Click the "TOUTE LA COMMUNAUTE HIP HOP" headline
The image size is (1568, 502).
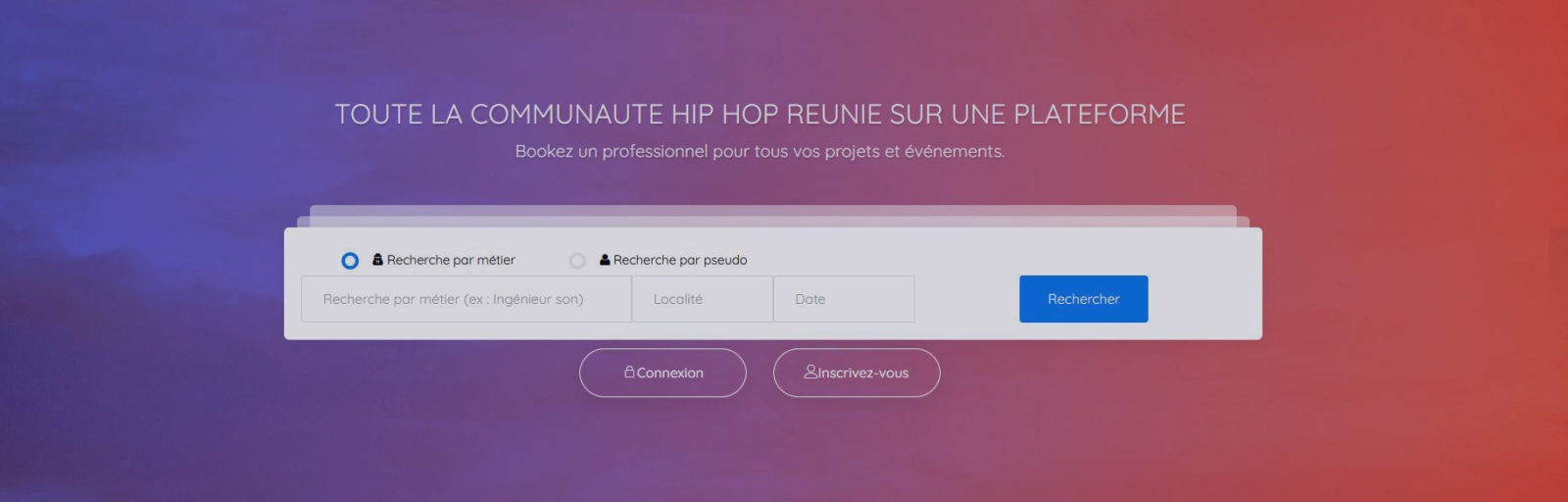pos(759,115)
